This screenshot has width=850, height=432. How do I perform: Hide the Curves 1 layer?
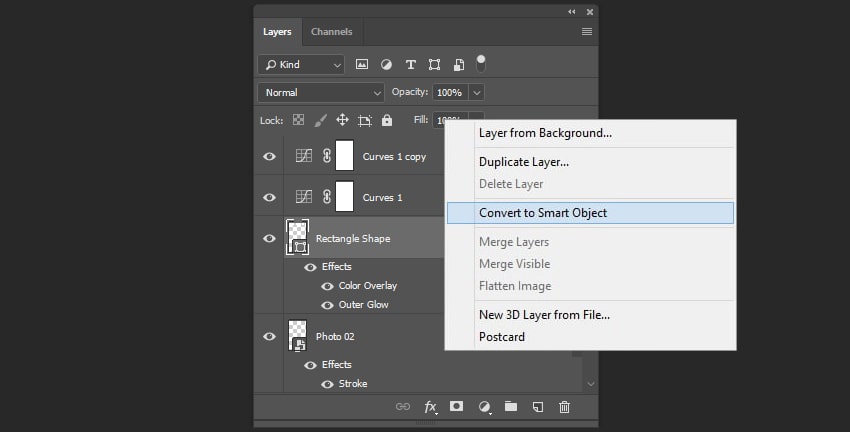(x=269, y=197)
